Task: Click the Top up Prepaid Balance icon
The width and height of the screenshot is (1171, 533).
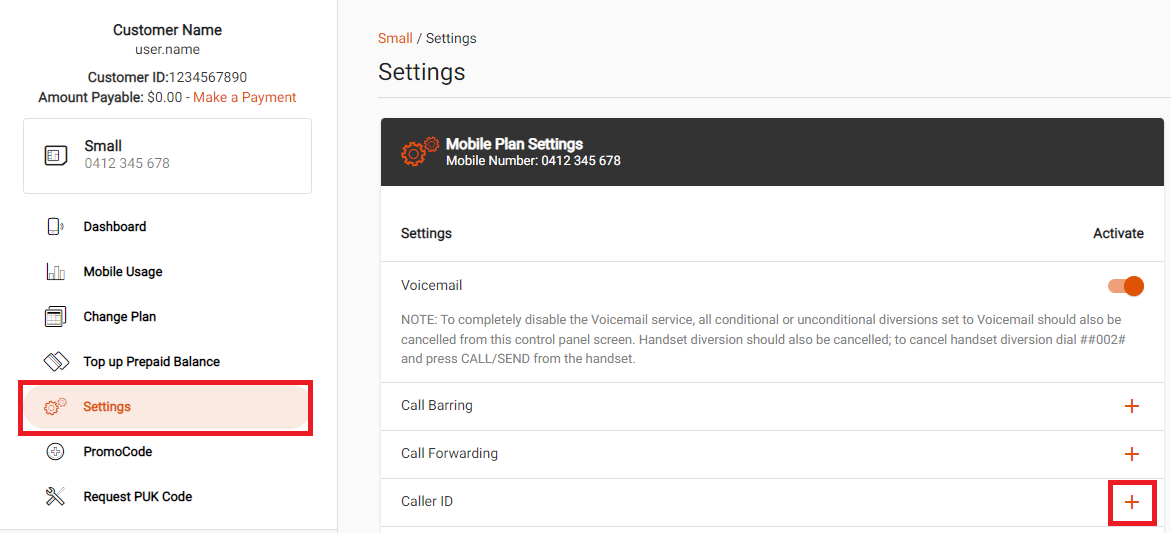Action: tap(57, 361)
